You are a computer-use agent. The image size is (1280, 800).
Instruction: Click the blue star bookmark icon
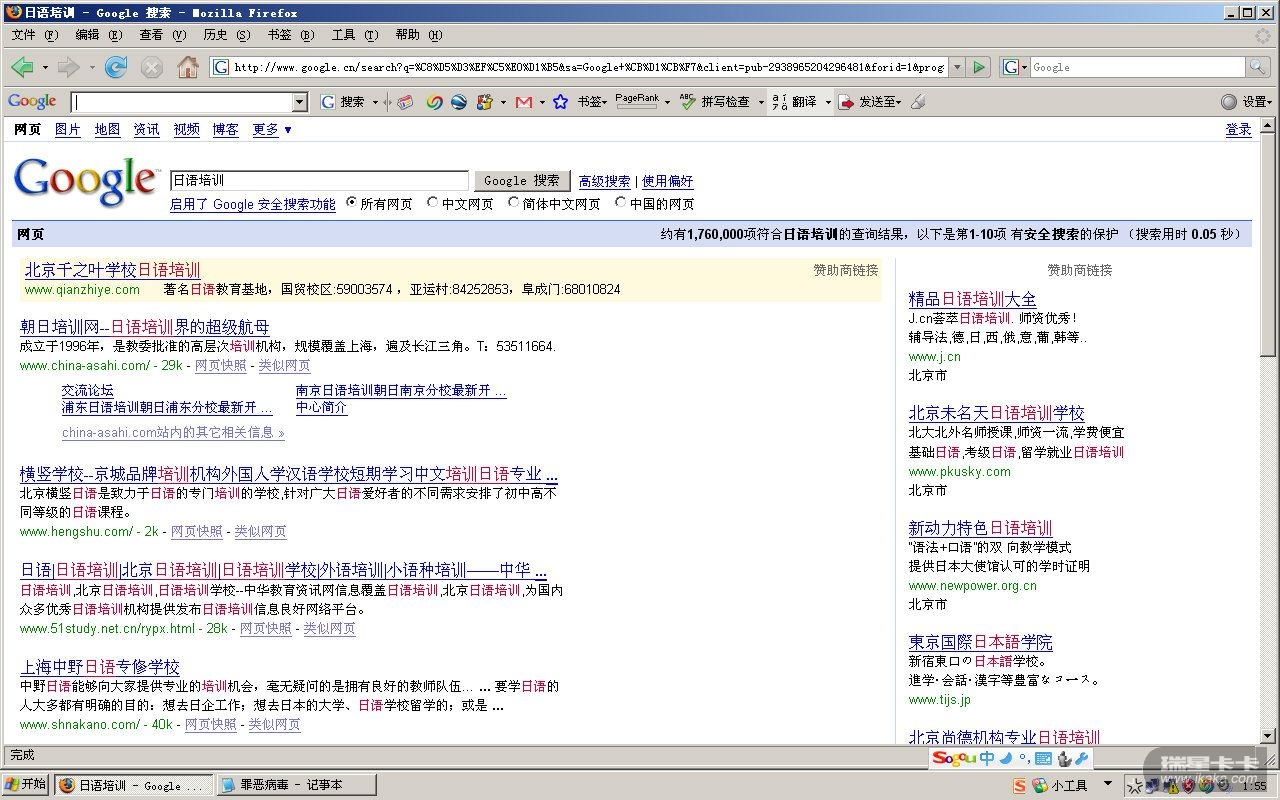point(560,102)
